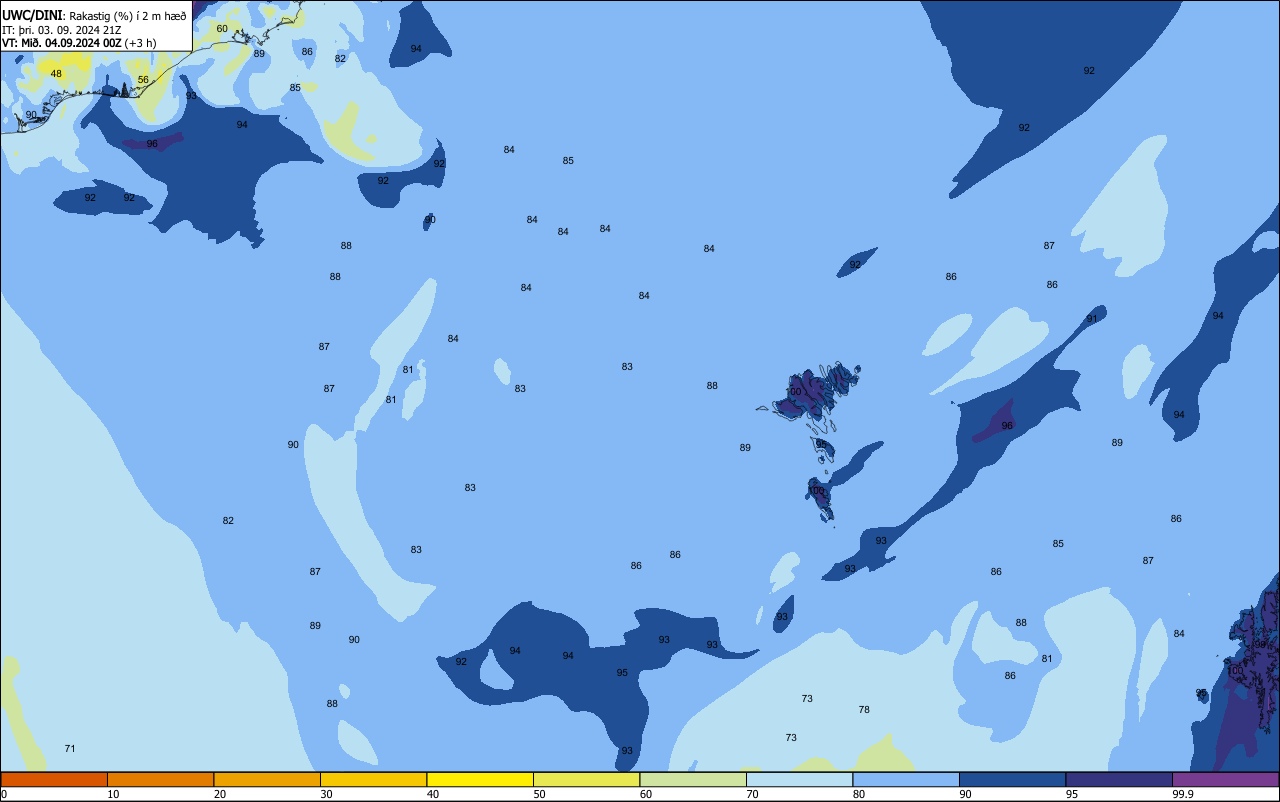Click the legend tick label 50

pos(539,794)
